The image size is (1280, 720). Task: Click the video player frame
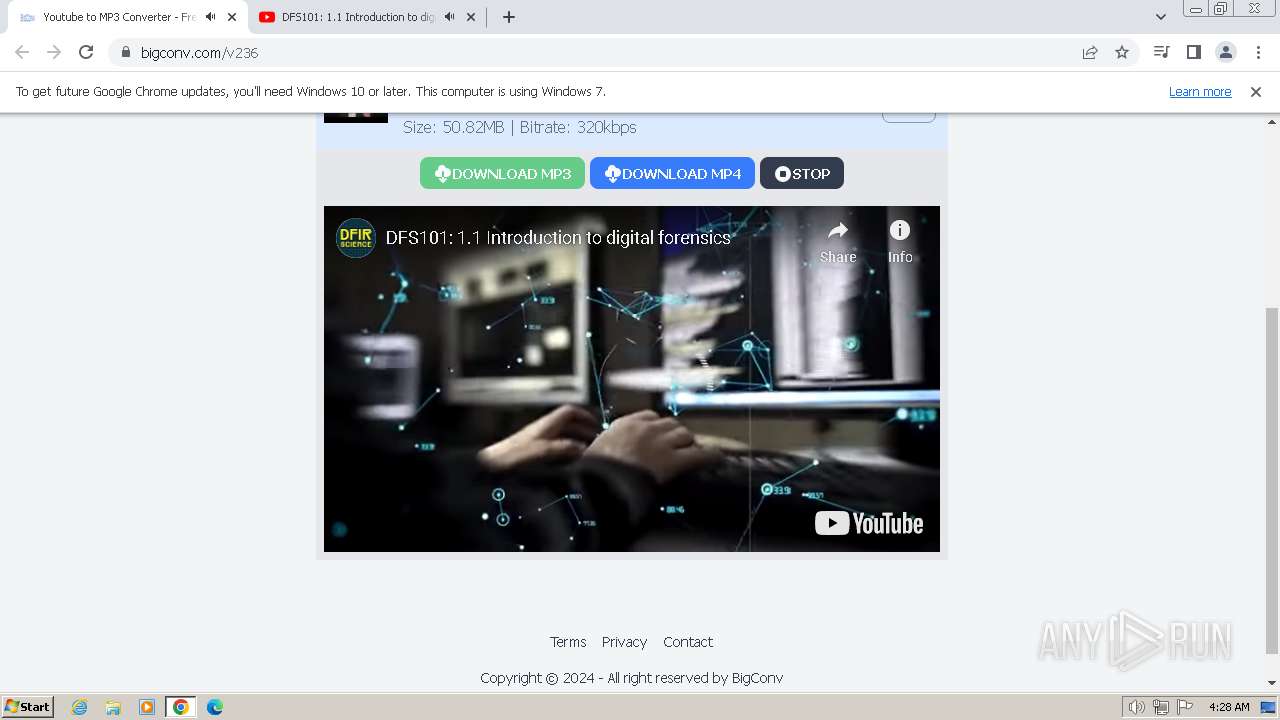pos(632,379)
